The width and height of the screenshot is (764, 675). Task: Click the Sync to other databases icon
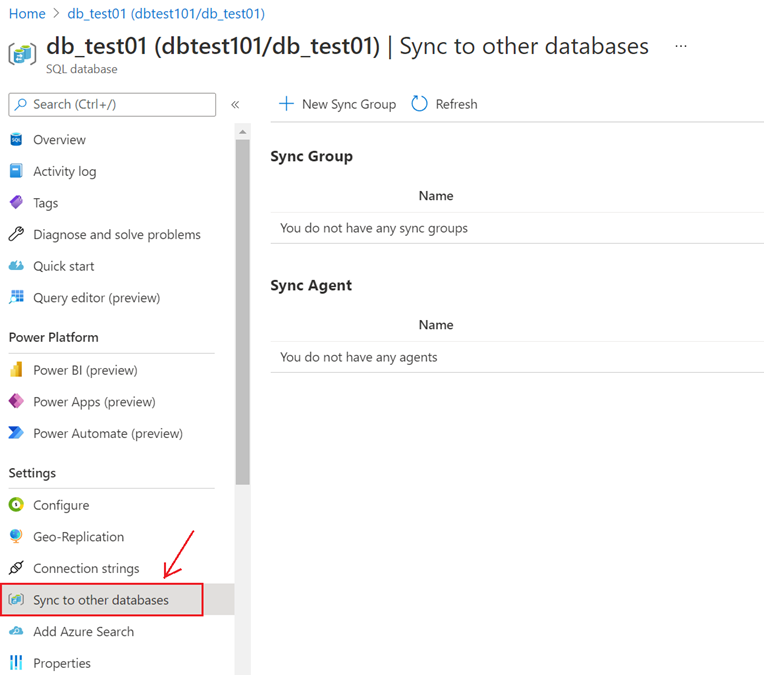coord(16,599)
